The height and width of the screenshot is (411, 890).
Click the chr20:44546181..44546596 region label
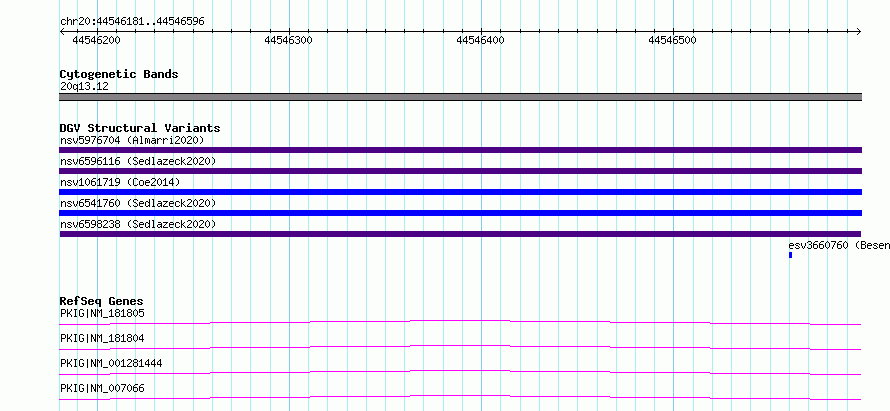pos(132,22)
